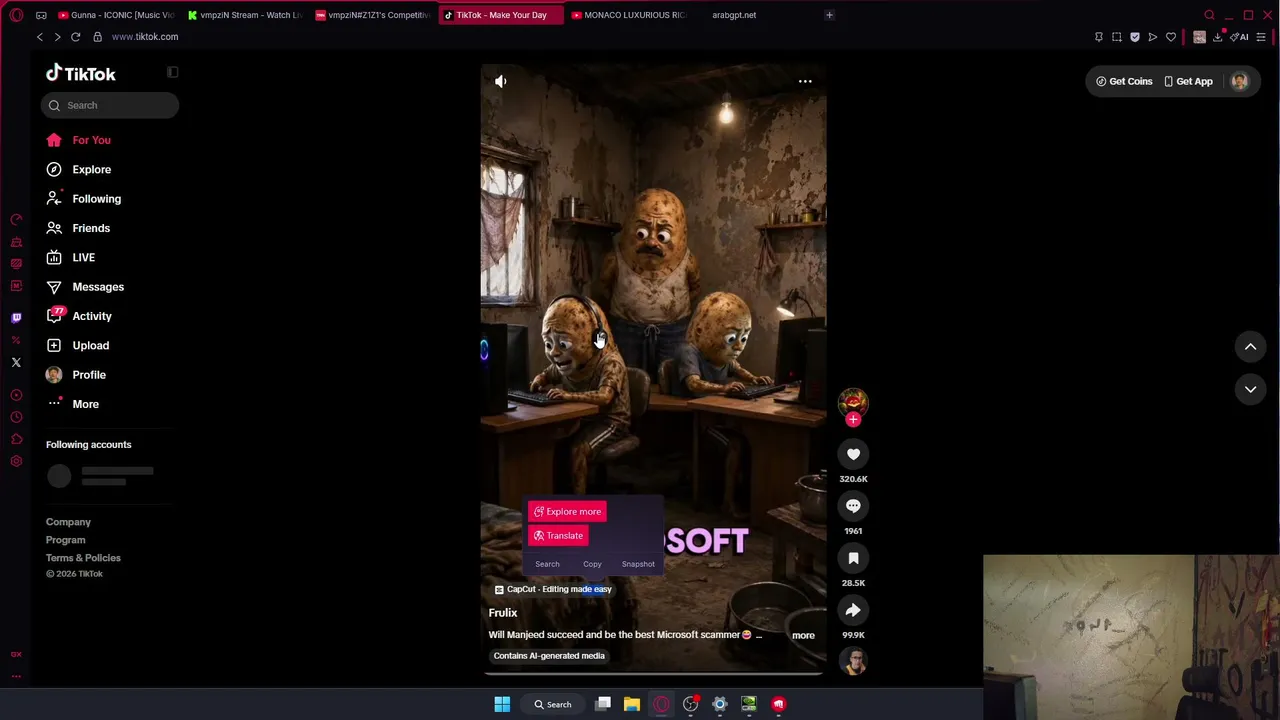Go back in browser history
1280x720 pixels.
tap(40, 37)
